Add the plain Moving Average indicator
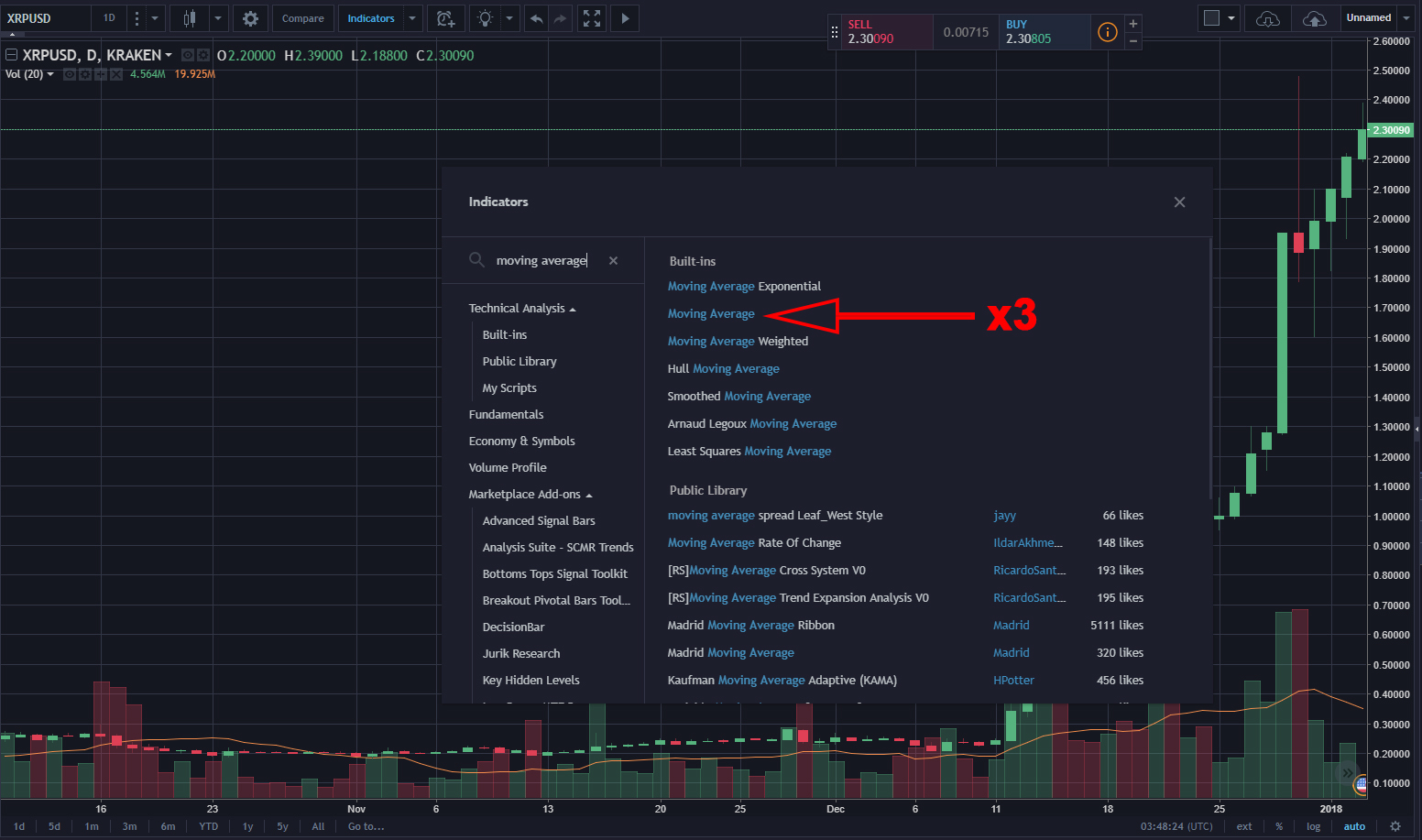The width and height of the screenshot is (1422, 840). (x=711, y=314)
